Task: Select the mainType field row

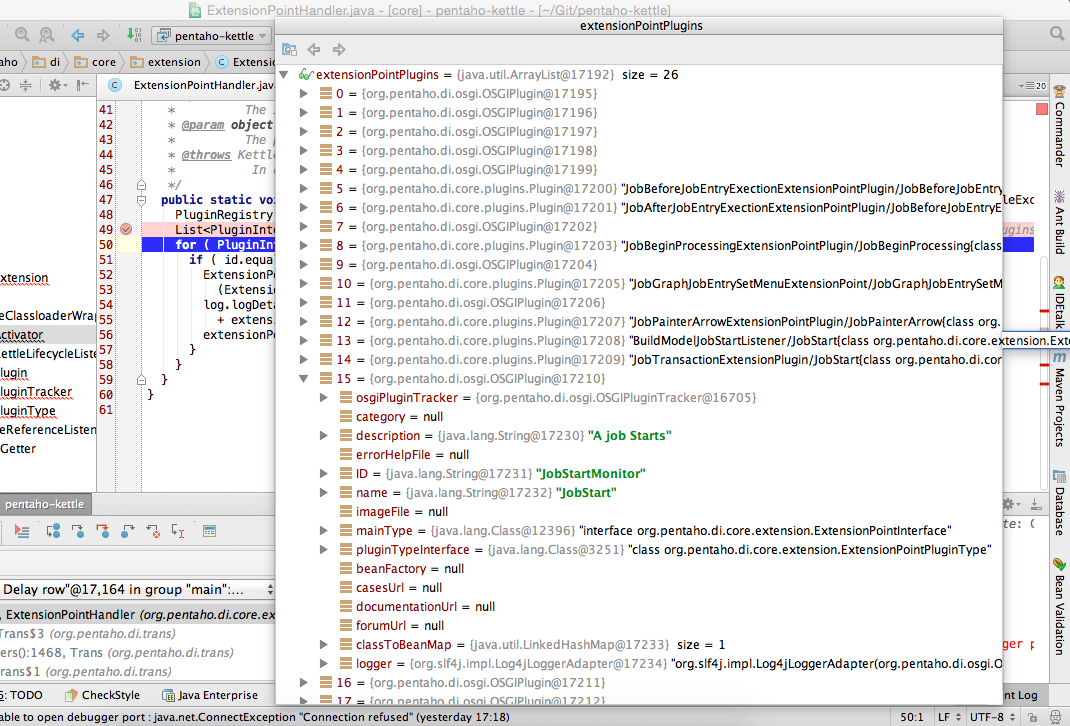Action: (x=639, y=531)
